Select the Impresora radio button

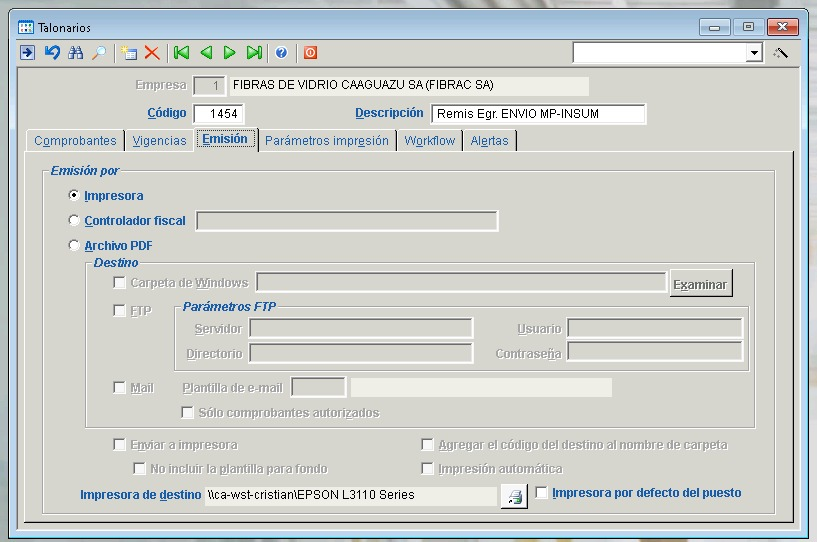pos(74,196)
